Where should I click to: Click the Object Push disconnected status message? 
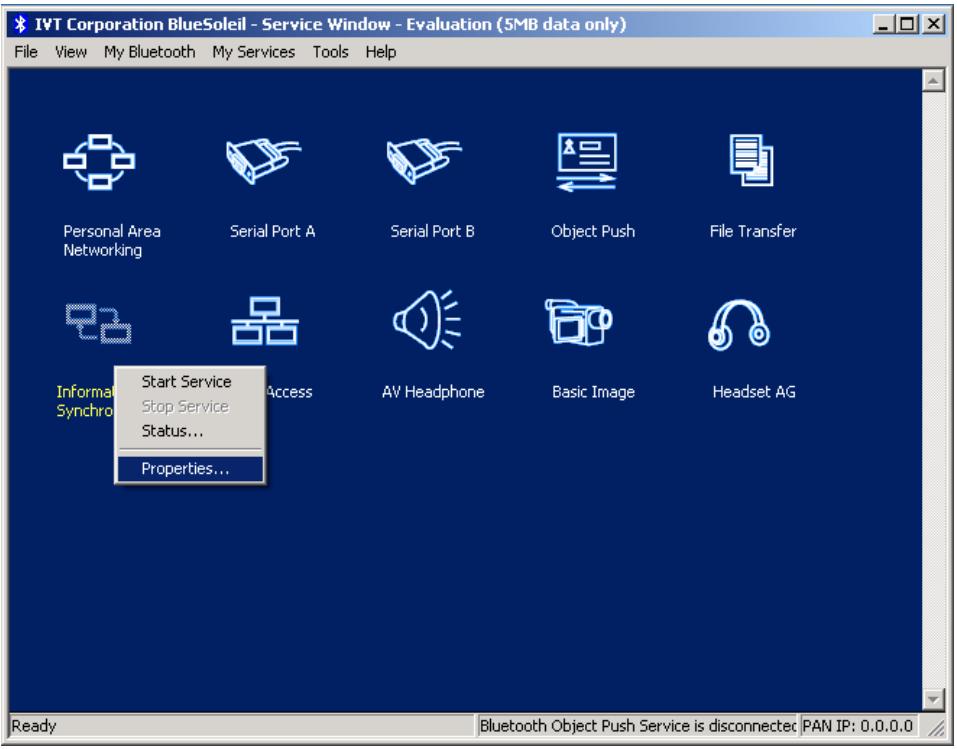[637, 726]
